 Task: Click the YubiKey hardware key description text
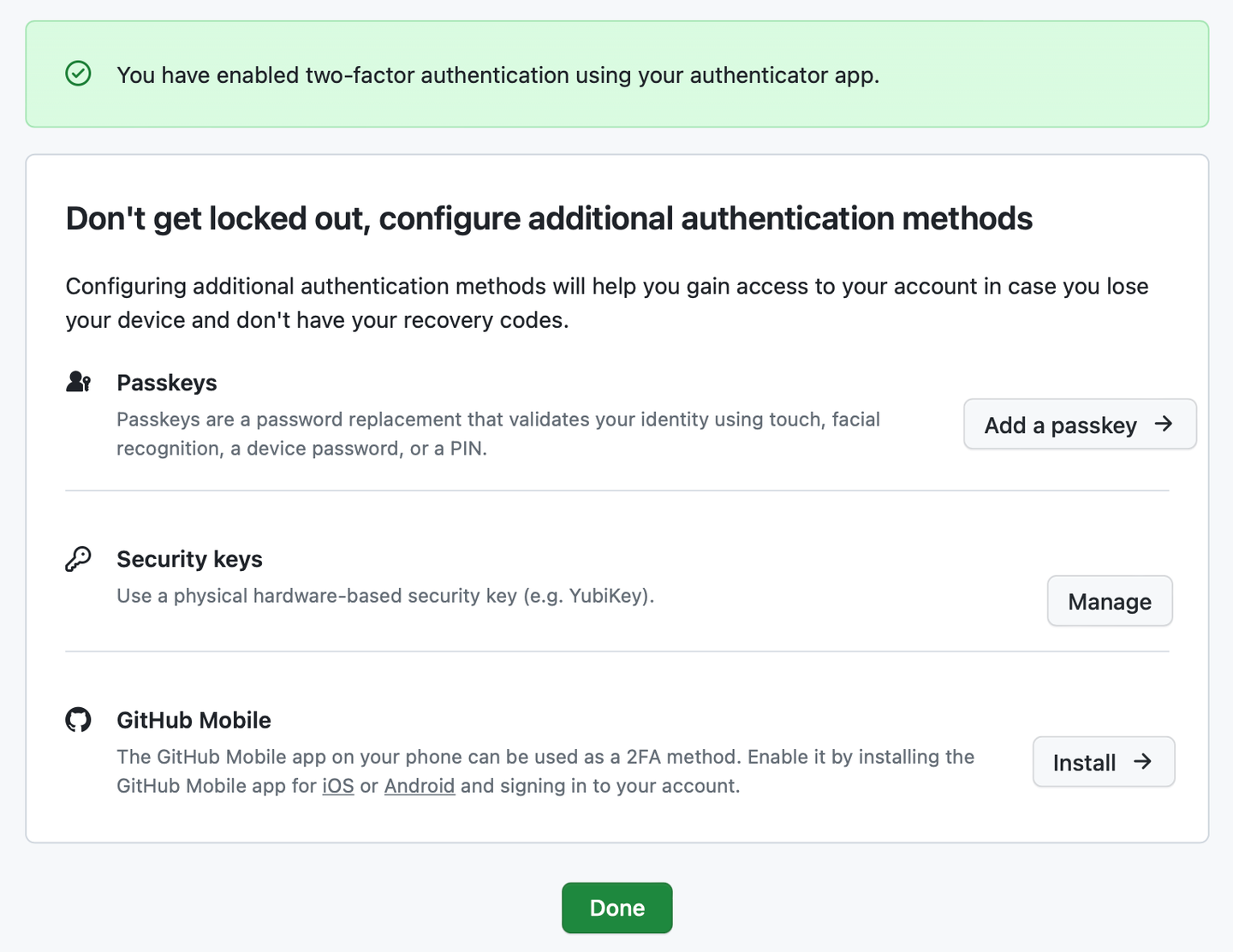coord(385,596)
